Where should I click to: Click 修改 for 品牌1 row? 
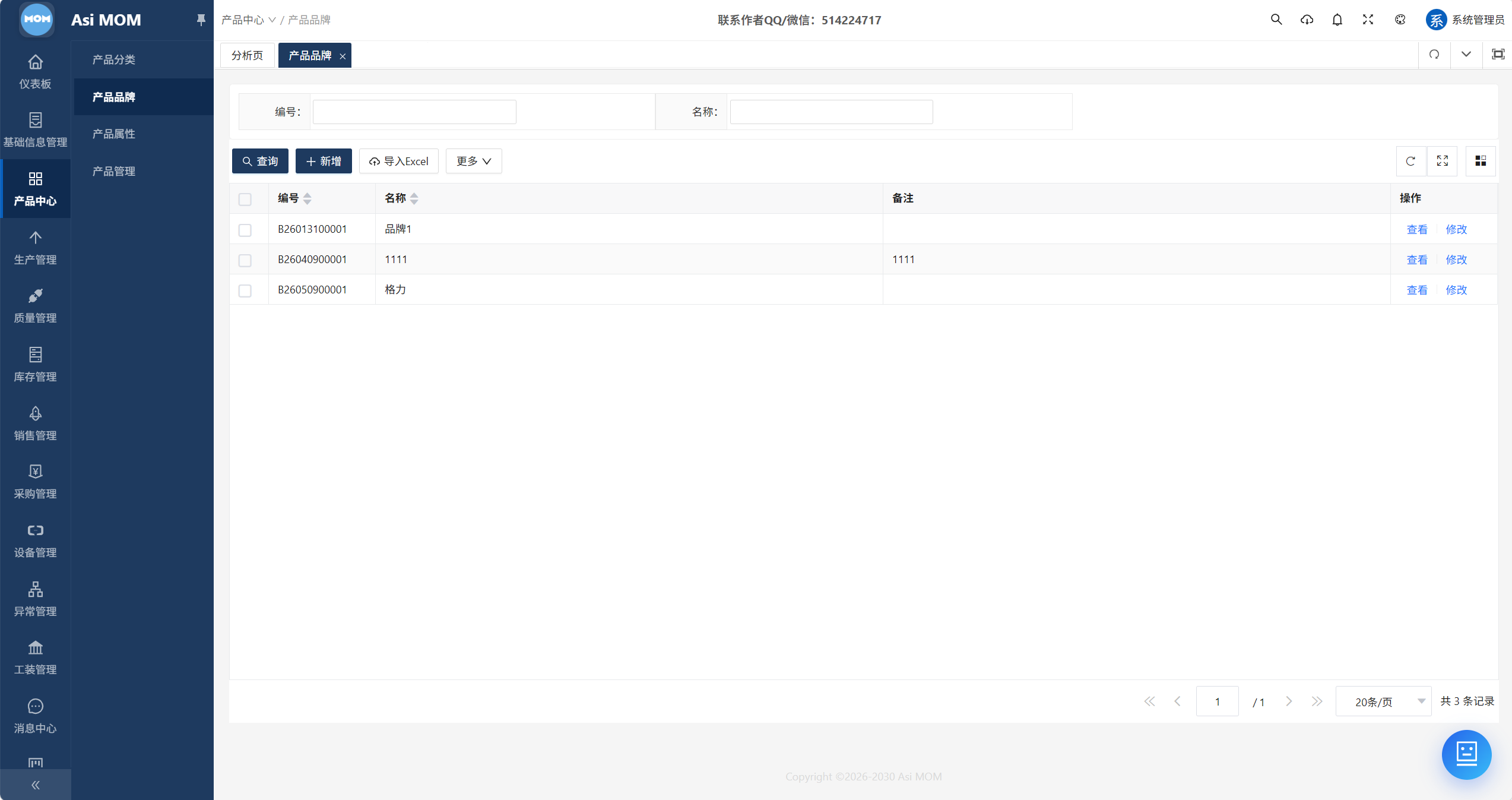(x=1456, y=229)
